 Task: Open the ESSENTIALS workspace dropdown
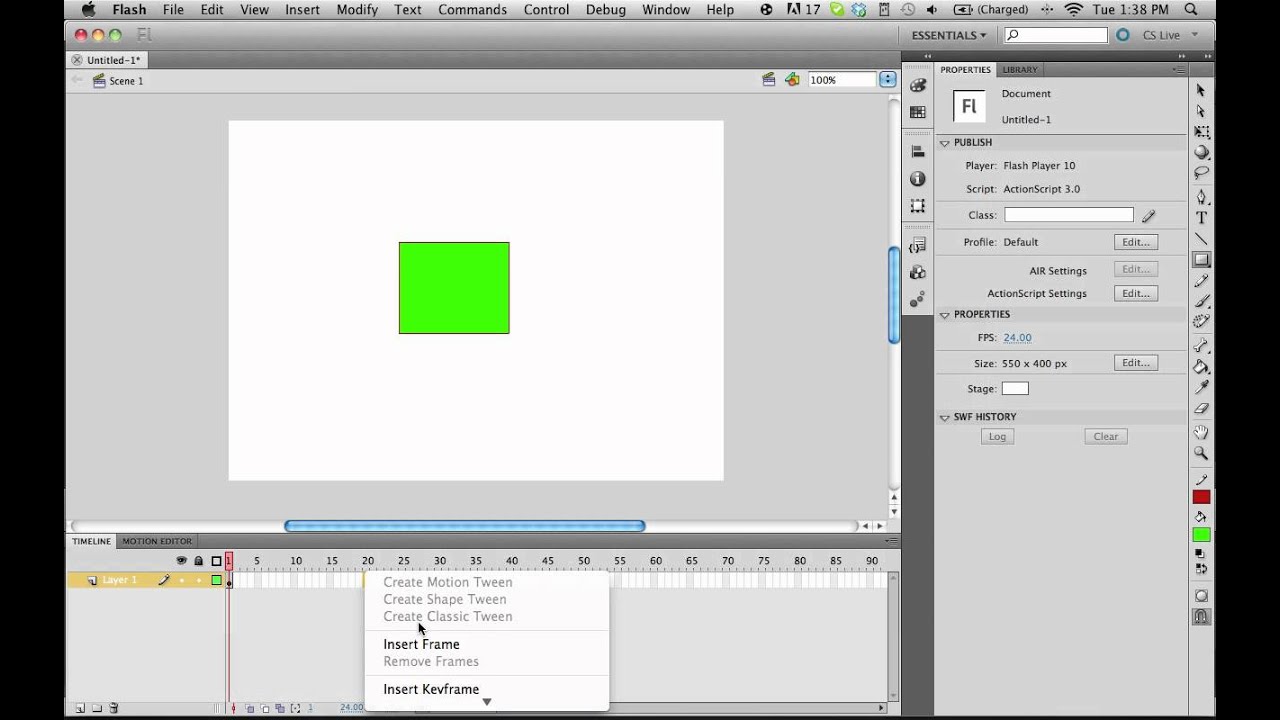coord(949,35)
